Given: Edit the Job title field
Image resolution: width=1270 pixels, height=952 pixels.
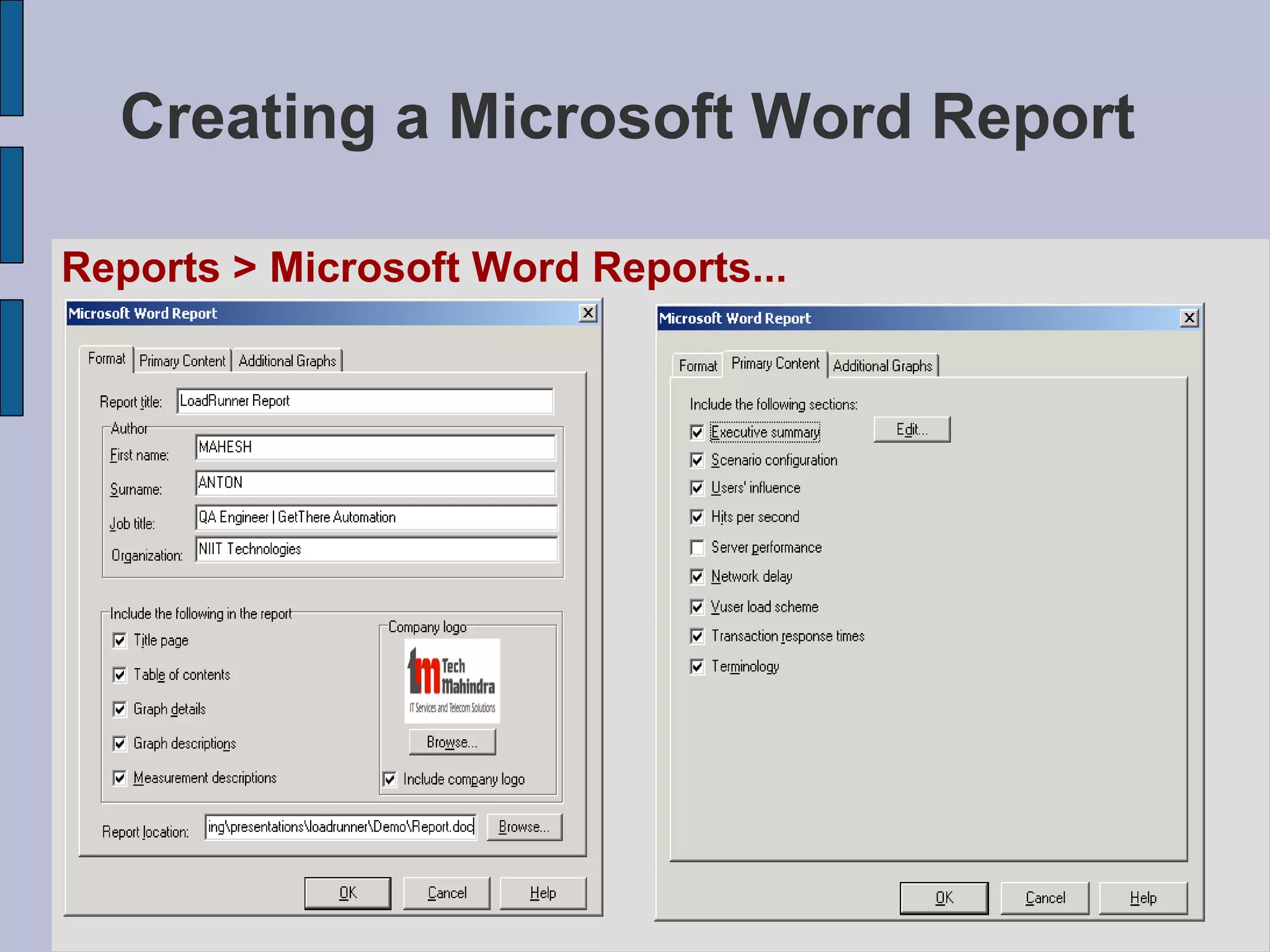Looking at the screenshot, I should click(376, 518).
